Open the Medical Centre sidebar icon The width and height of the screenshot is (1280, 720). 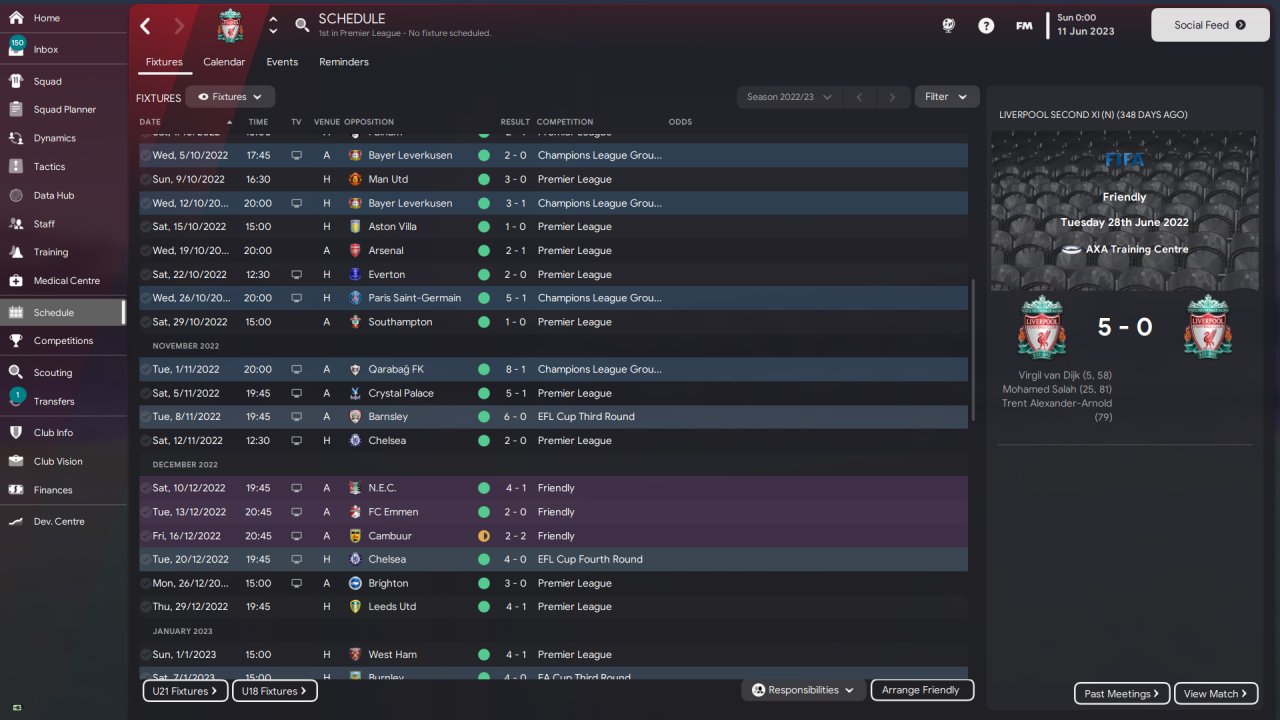pyautogui.click(x=16, y=281)
